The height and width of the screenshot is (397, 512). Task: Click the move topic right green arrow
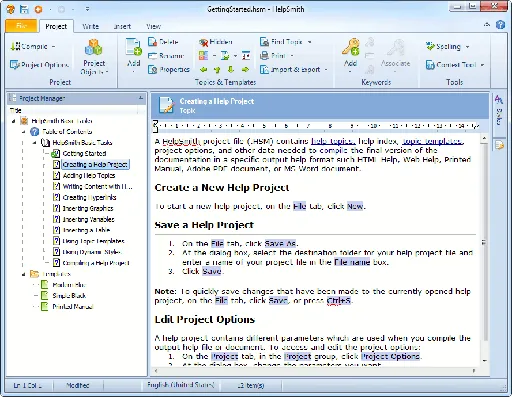pyautogui.click(x=245, y=69)
